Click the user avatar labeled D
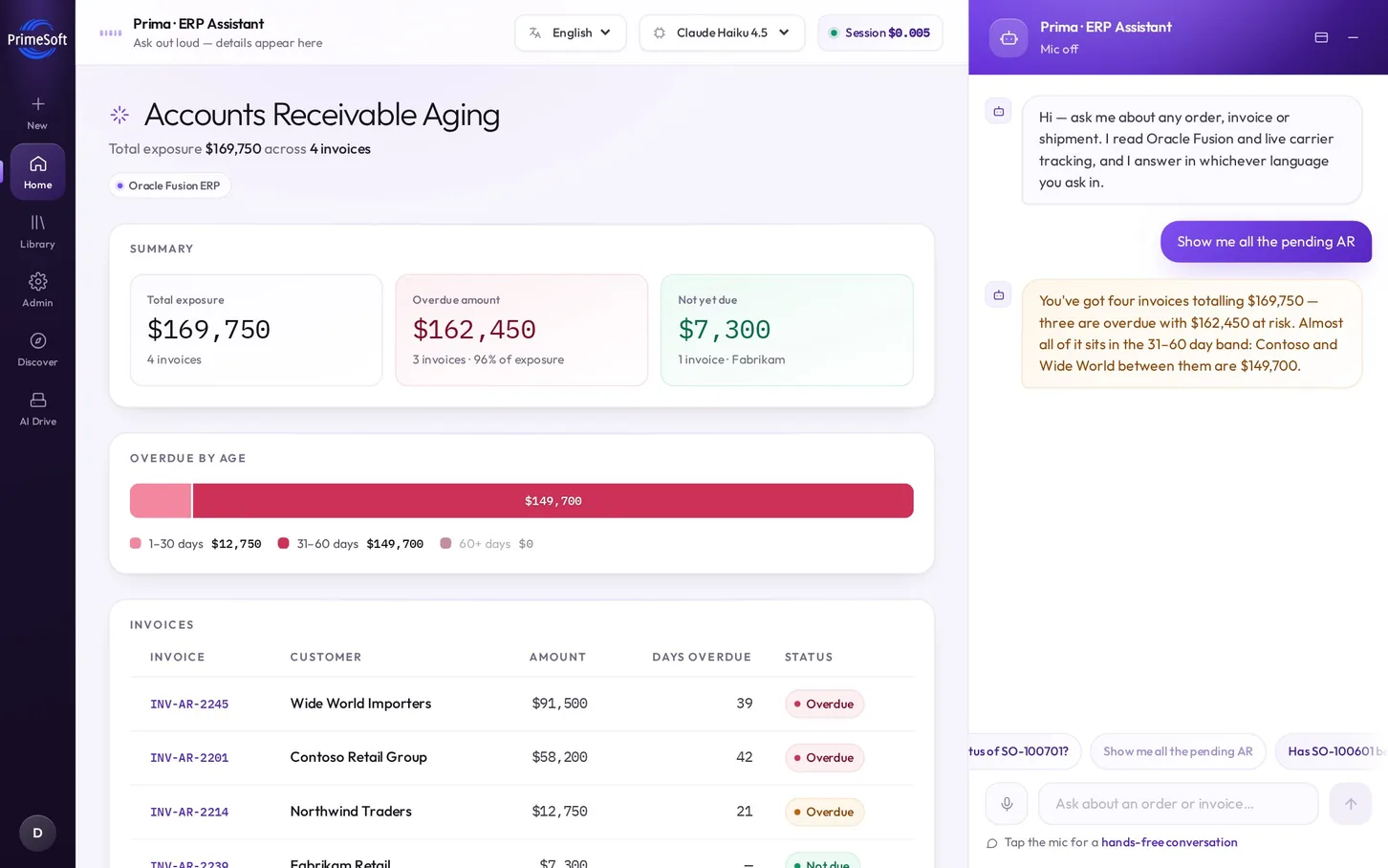The height and width of the screenshot is (868, 1388). coord(37,833)
